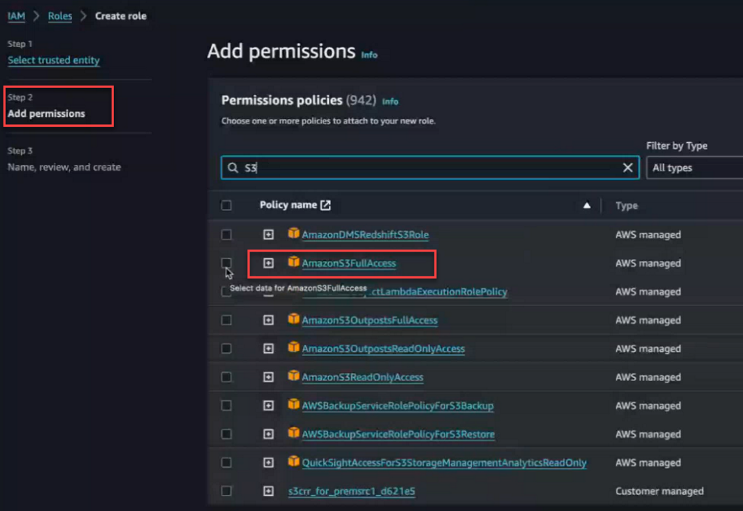Click the policy icon beside AmazonDMSRedshiftS3Role
The image size is (743, 511).
pos(294,233)
